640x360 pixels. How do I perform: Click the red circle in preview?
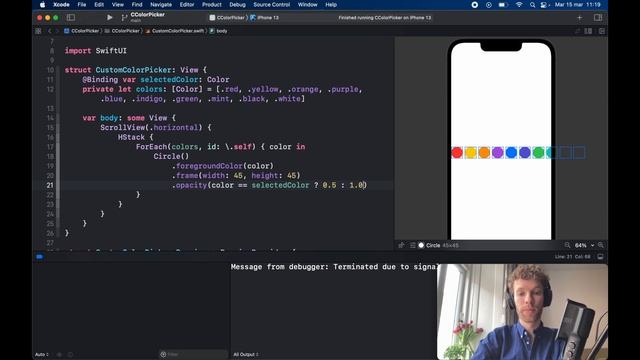[457, 153]
